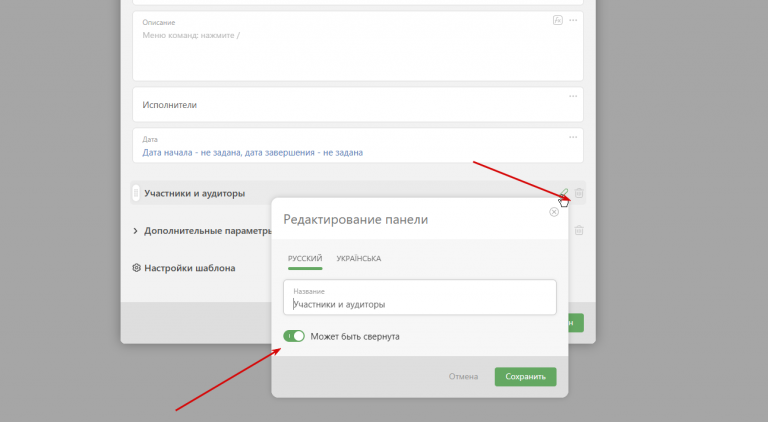Click the Участники и аудиторы panel title
Viewport: 768px width, 422px height.
click(x=194, y=193)
